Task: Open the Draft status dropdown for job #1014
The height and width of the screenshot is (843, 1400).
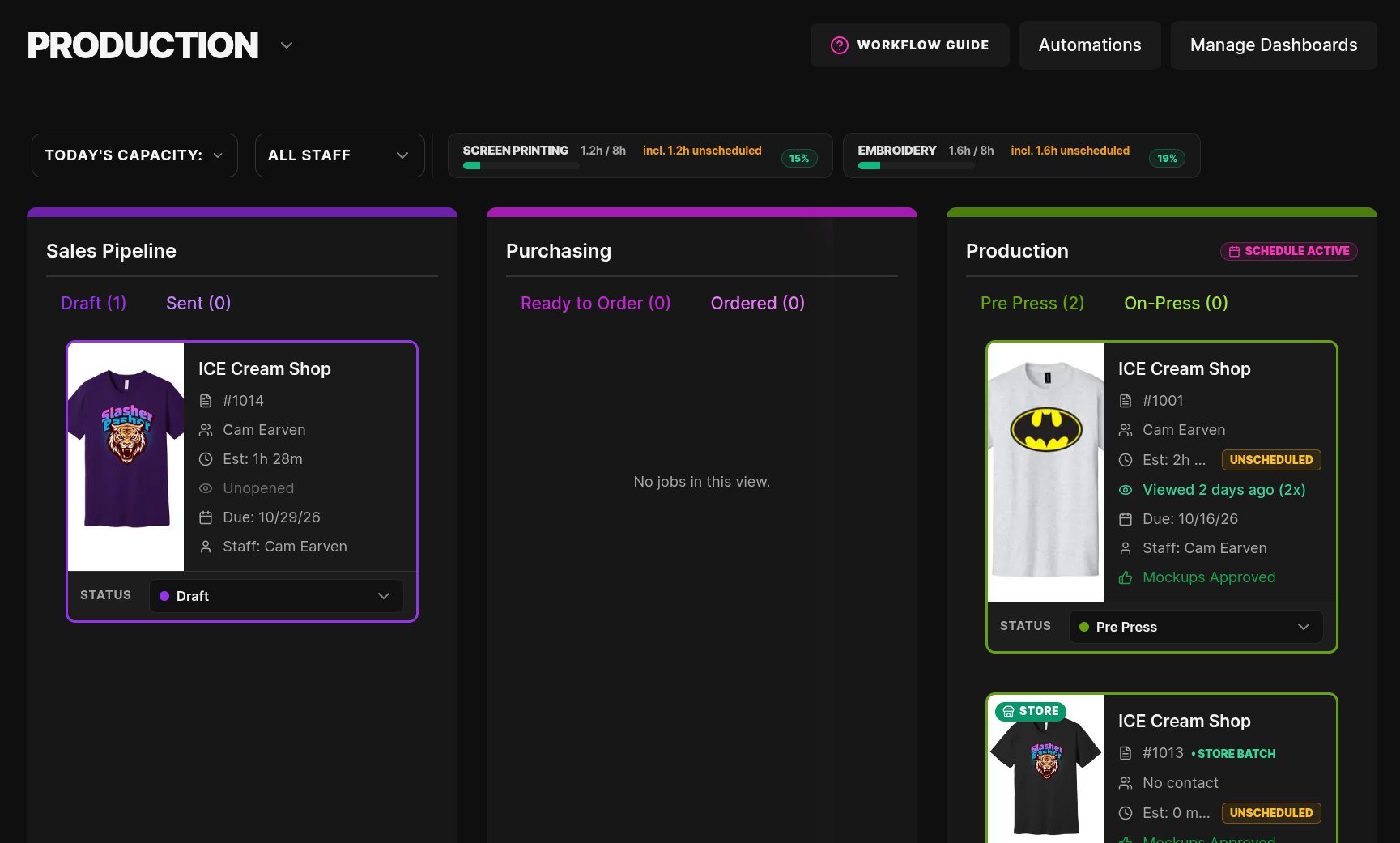Action: (x=277, y=596)
